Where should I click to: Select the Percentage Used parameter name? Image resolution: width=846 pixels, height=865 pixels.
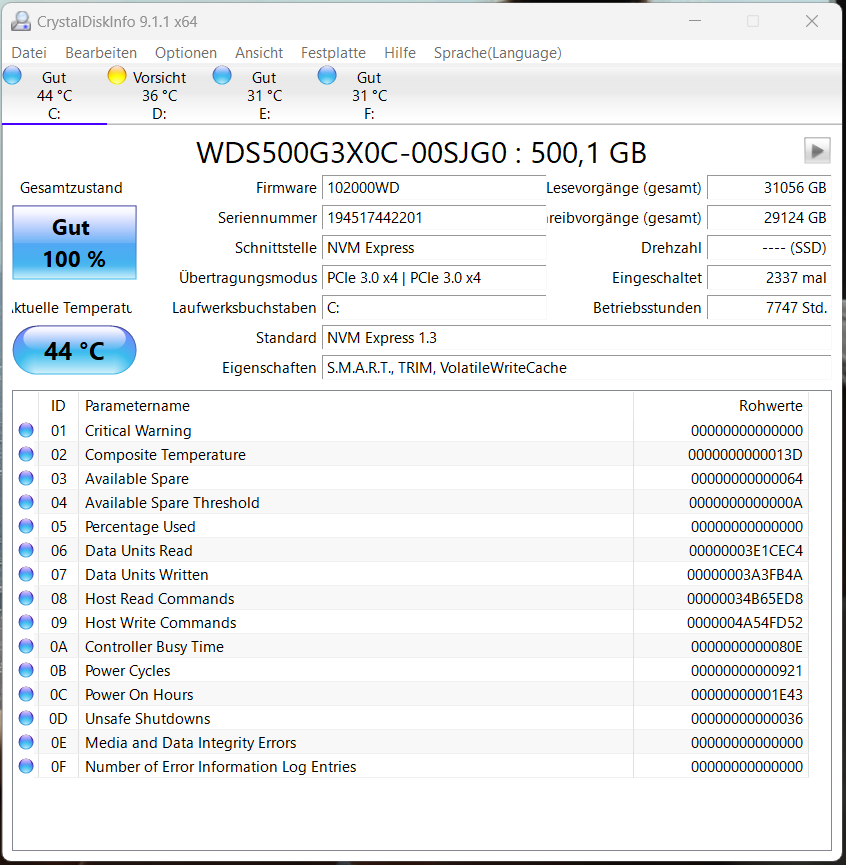click(x=140, y=527)
